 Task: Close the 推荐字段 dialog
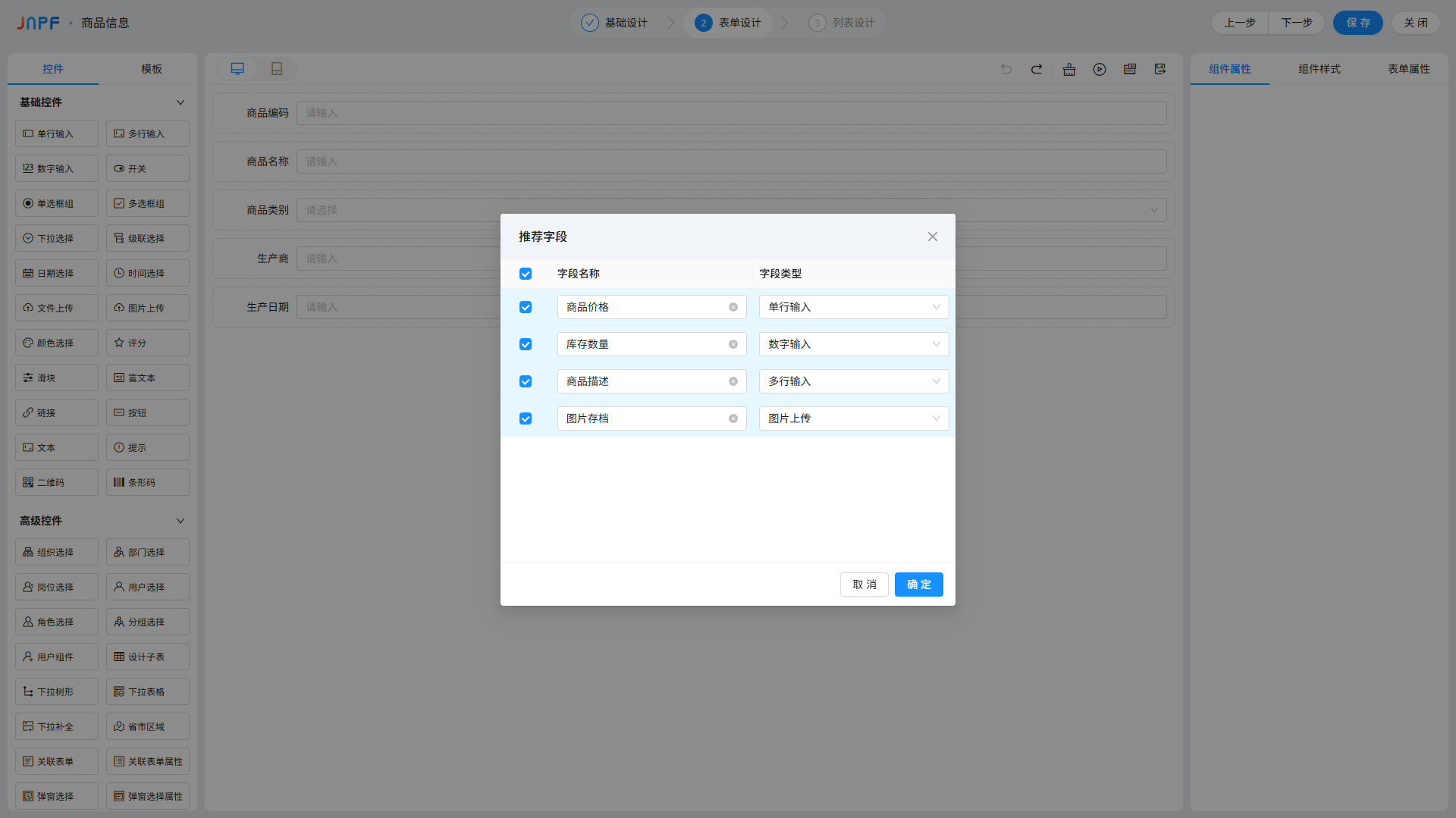point(933,237)
